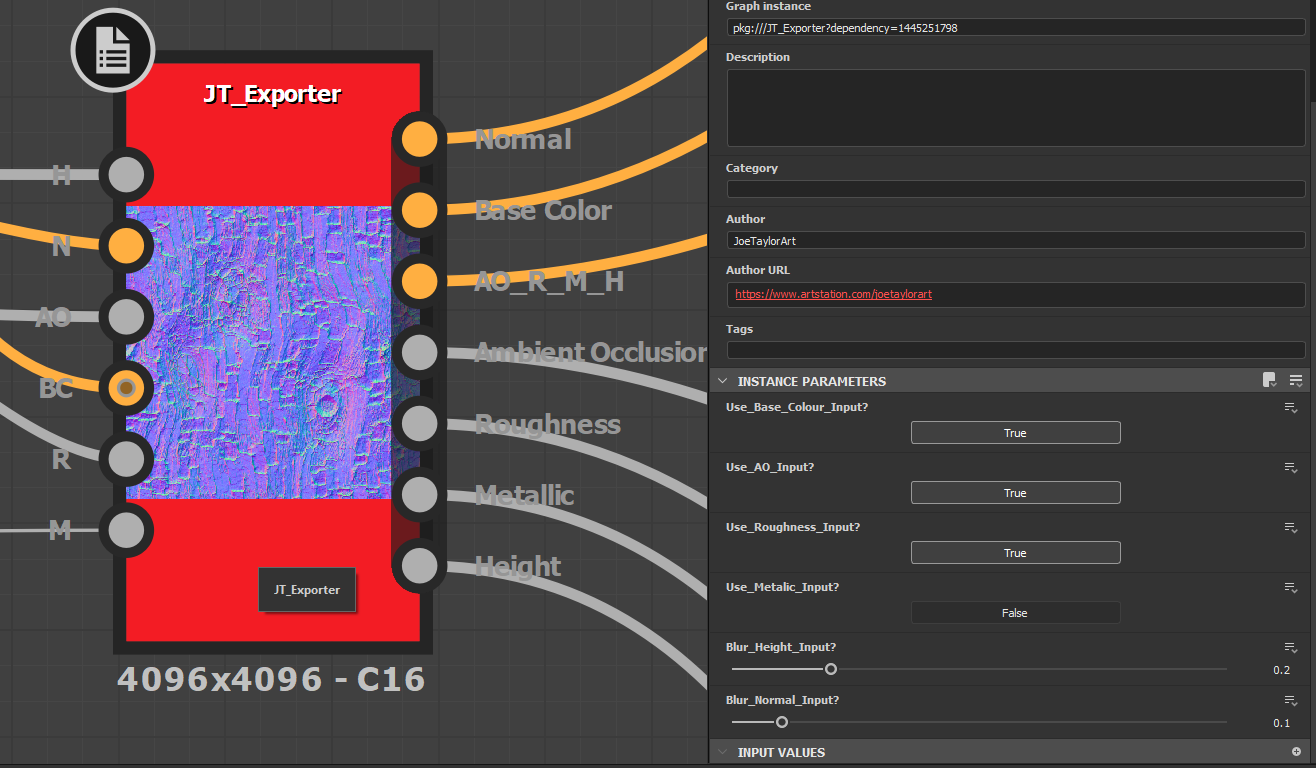Click the Normal output connector
This screenshot has height=768, width=1316.
(419, 139)
